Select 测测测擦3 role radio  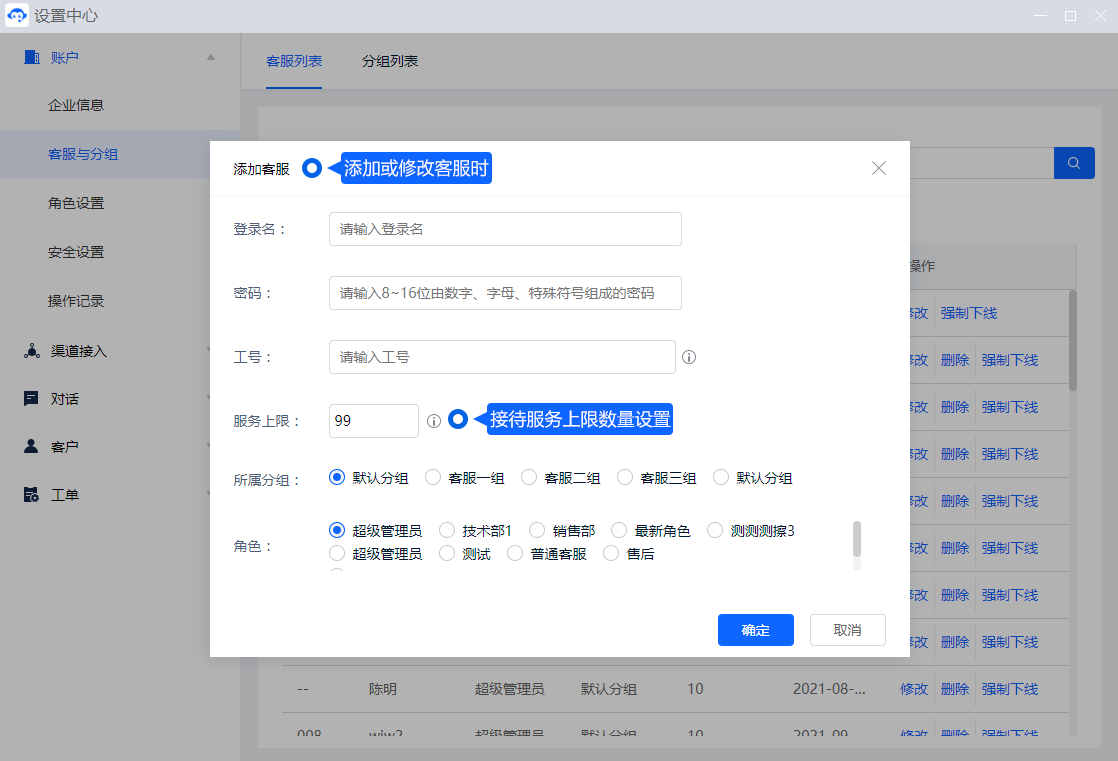pyautogui.click(x=714, y=531)
